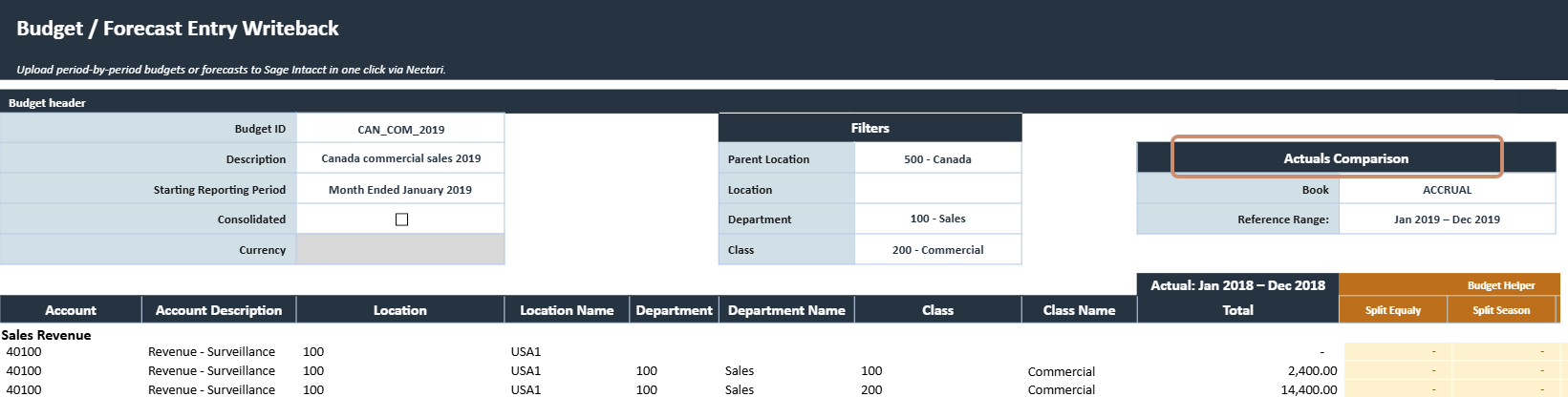Viewport: 1568px width, 397px height.
Task: Select the total cell 2,400.00
Action: 1312,370
